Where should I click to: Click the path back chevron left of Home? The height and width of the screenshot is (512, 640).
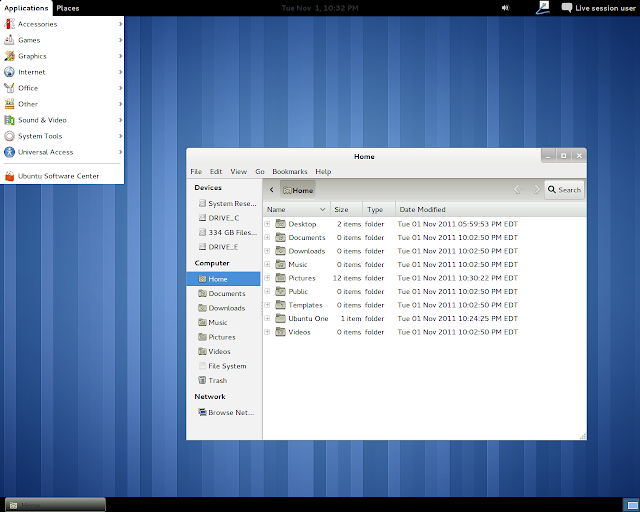(271, 190)
